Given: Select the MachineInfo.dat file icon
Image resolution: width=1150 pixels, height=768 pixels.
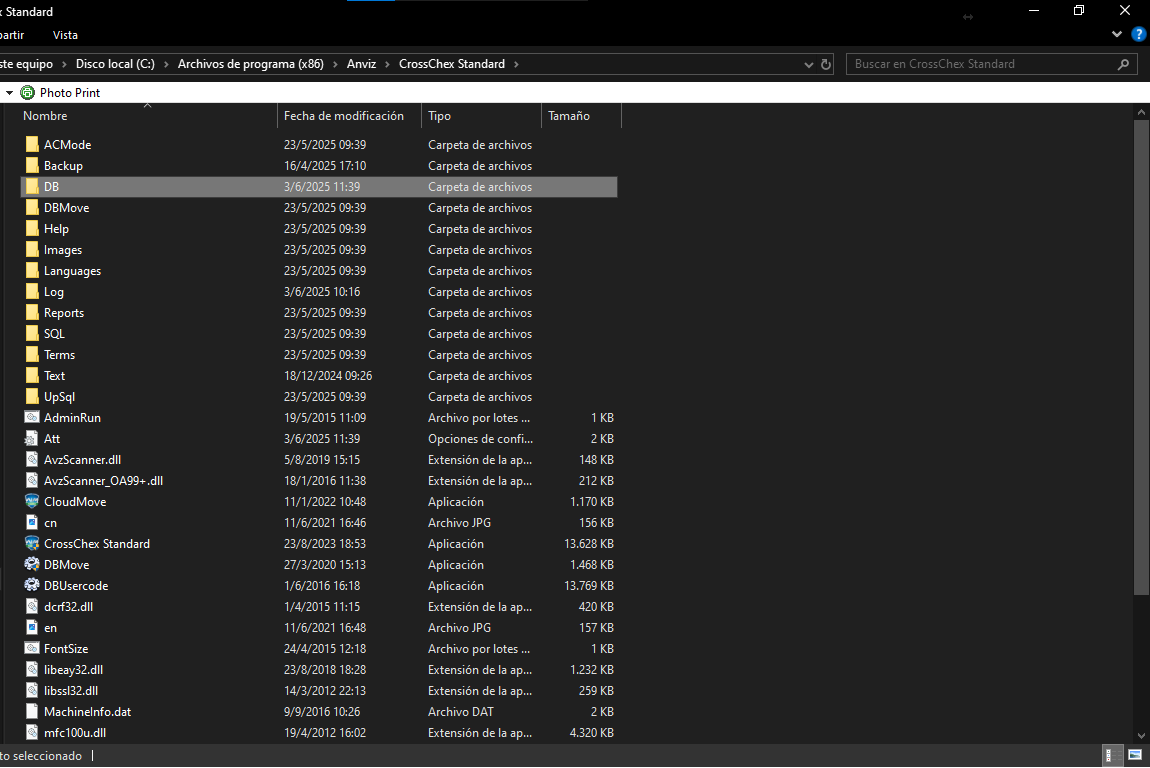Looking at the screenshot, I should [32, 712].
